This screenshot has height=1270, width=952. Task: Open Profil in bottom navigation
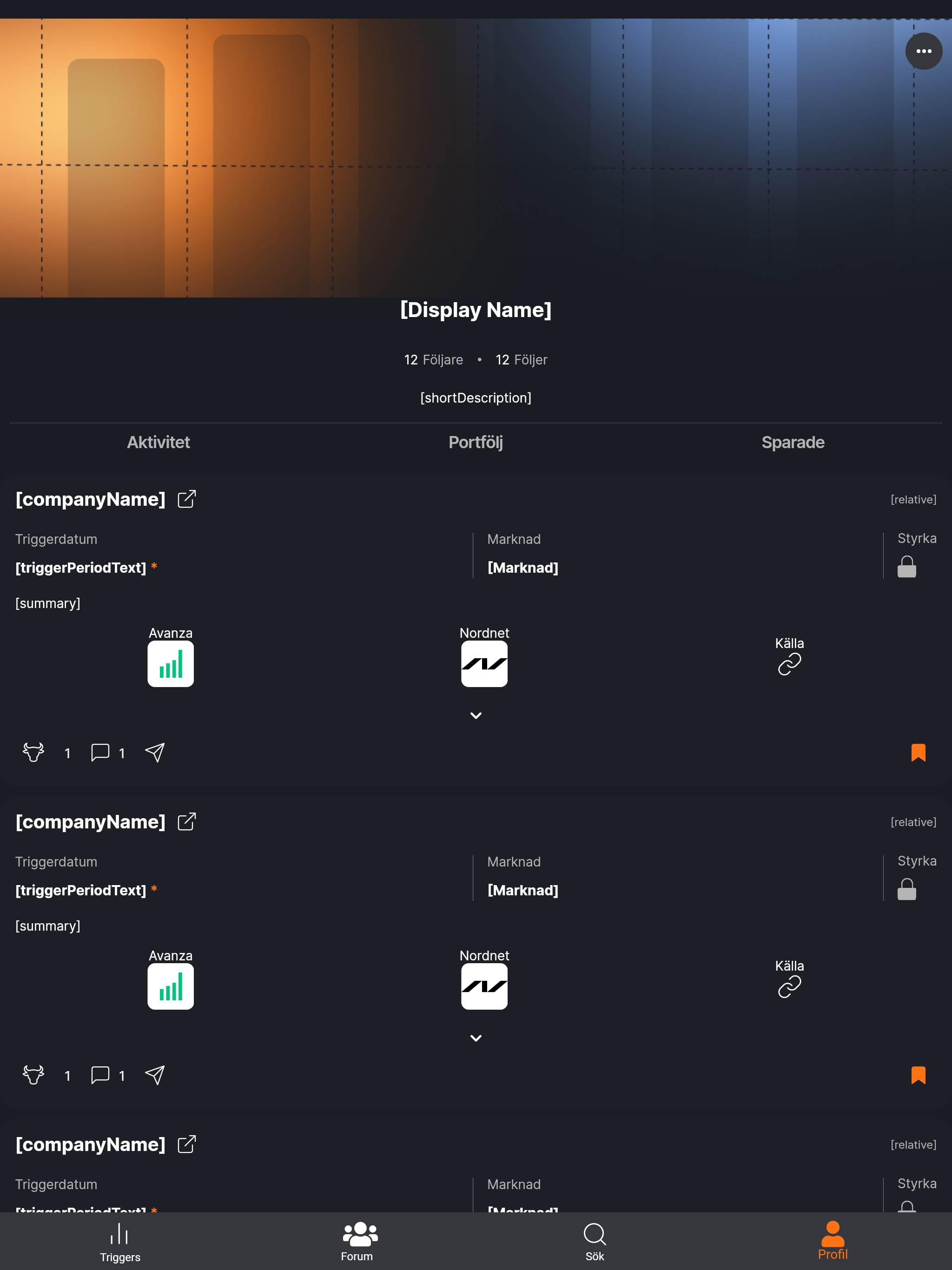coord(833,1241)
